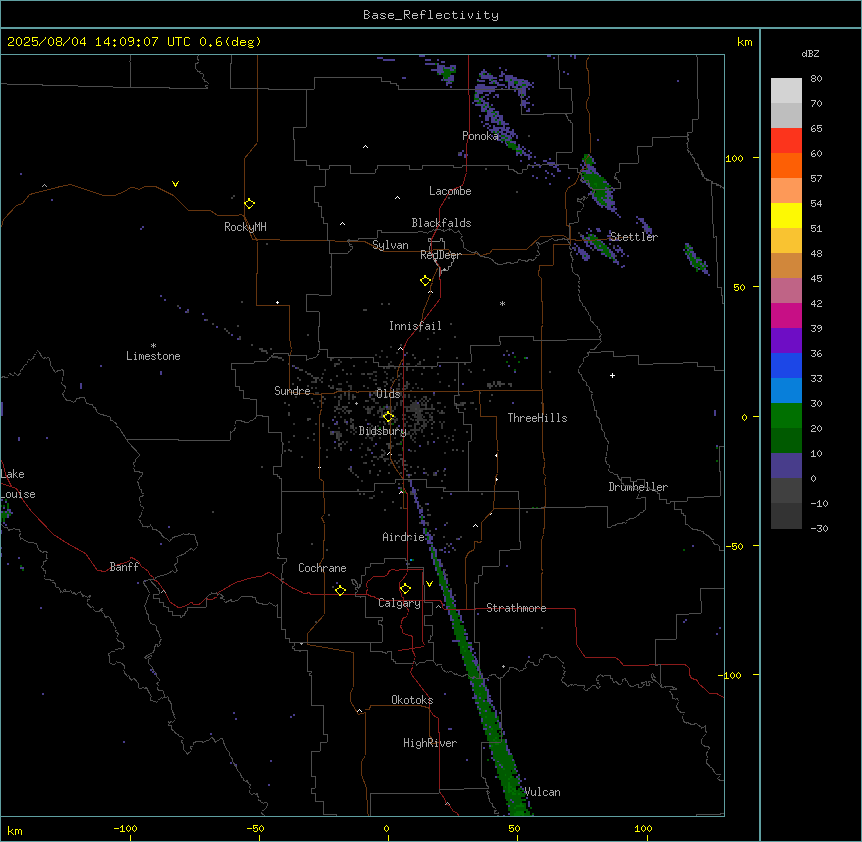Select the light gray swatch between 80 and 70
This screenshot has width=862, height=842.
pos(786,91)
